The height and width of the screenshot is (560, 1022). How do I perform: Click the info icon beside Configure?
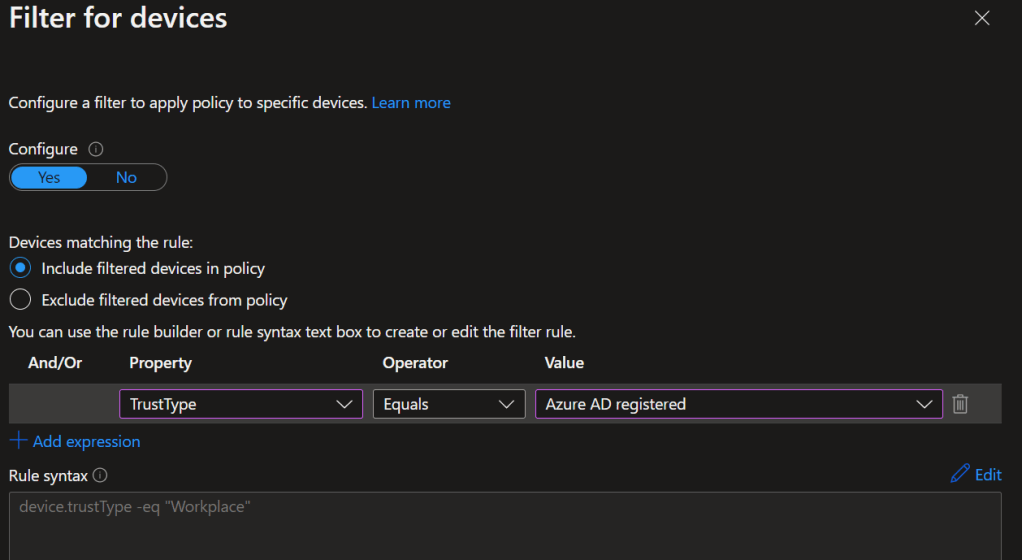point(96,149)
